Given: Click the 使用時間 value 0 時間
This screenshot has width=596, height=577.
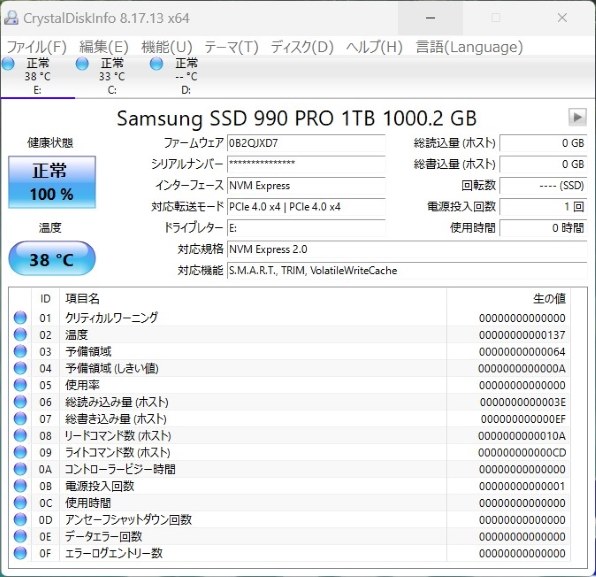Looking at the screenshot, I should point(543,228).
